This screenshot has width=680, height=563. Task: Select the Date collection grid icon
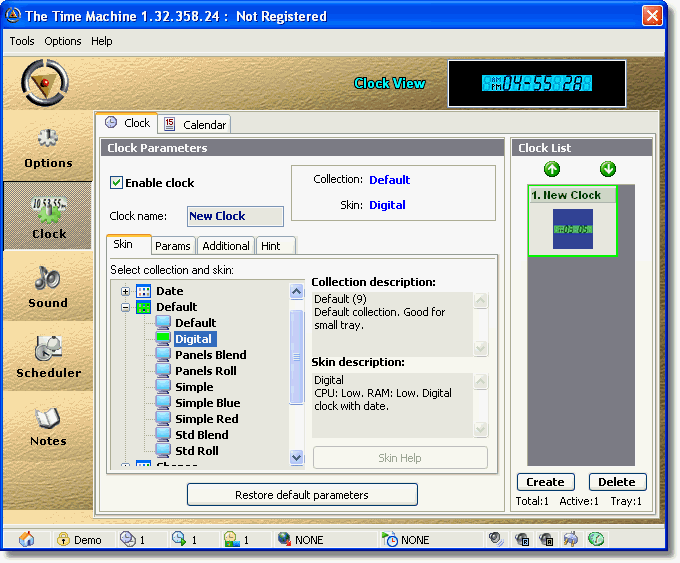tap(144, 291)
